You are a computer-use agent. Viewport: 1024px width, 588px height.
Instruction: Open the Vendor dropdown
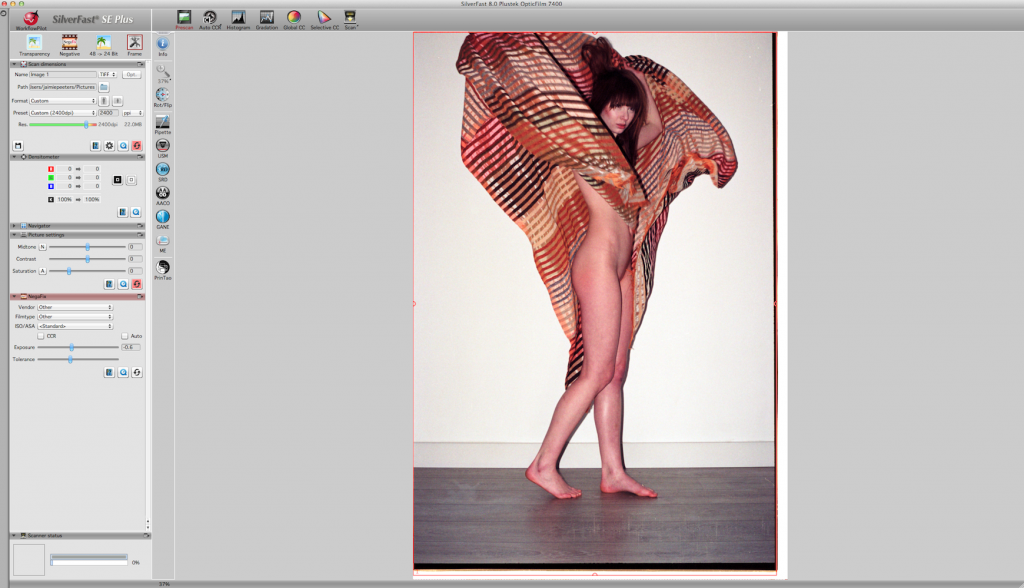pyautogui.click(x=74, y=307)
